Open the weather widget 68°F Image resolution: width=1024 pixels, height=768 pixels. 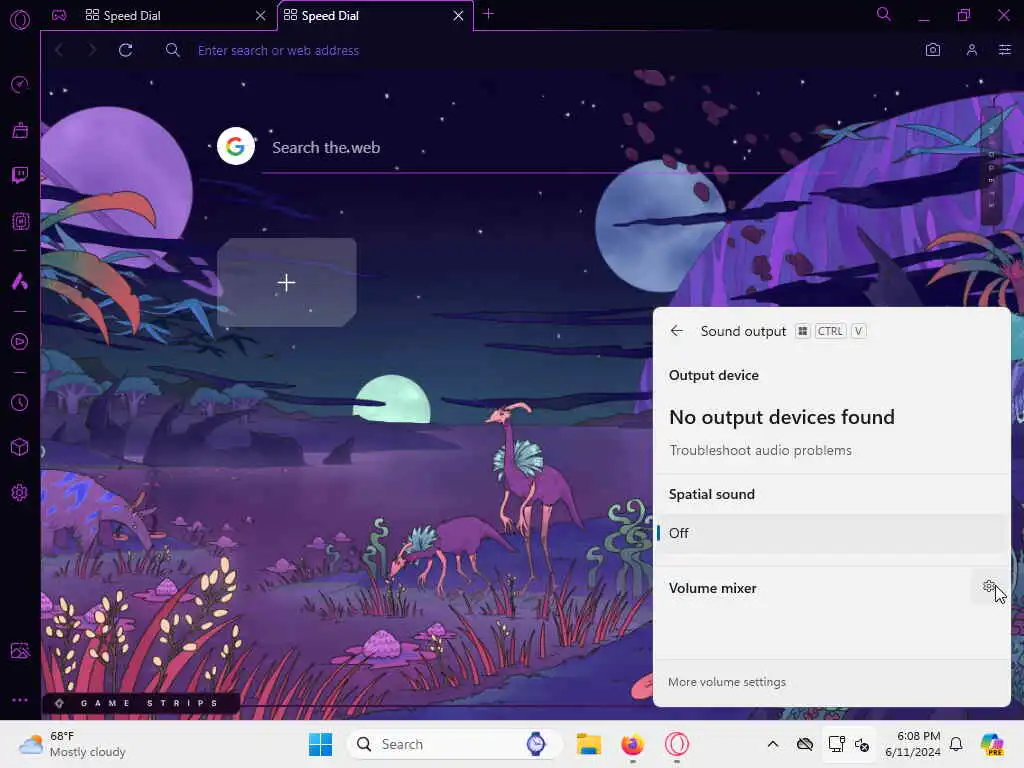tap(72, 744)
